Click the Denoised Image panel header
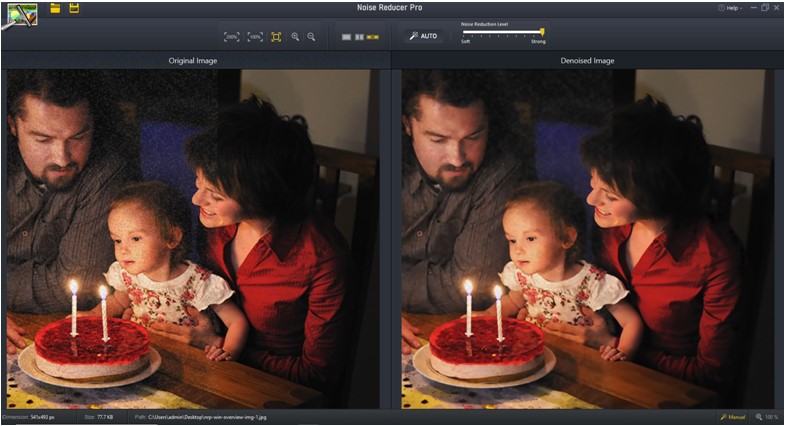 pyautogui.click(x=587, y=61)
